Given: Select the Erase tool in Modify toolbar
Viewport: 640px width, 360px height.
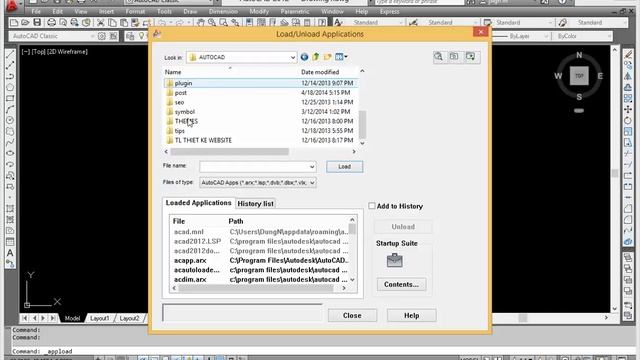Looking at the screenshot, I should point(628,54).
